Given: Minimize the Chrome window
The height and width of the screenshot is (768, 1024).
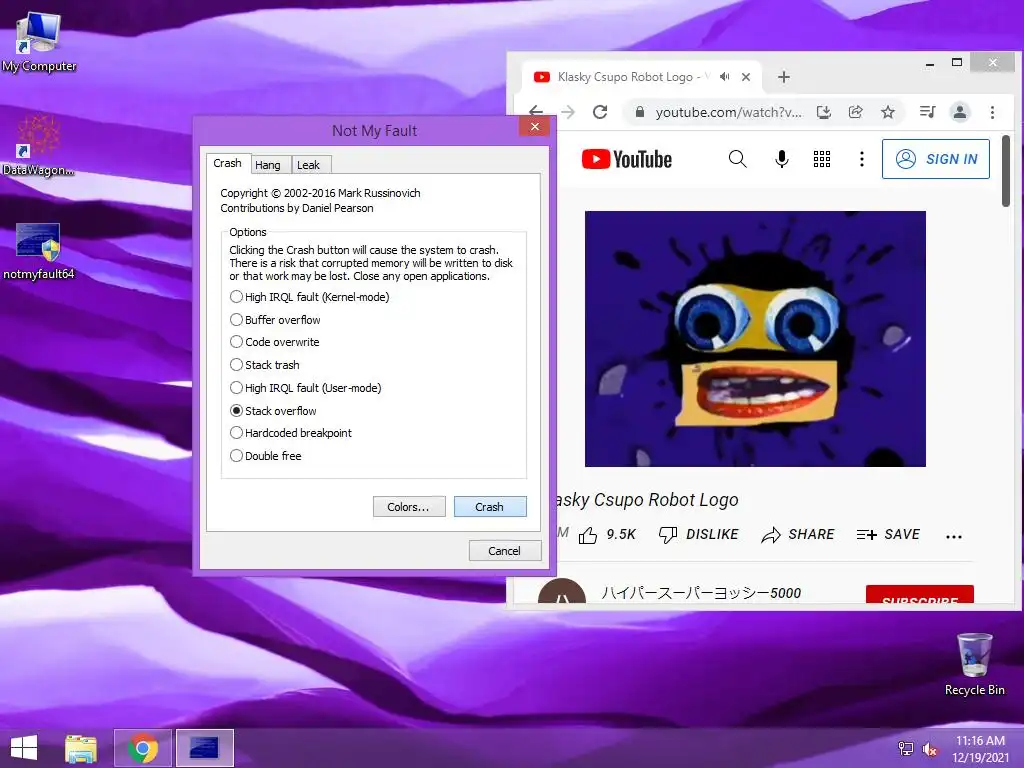Looking at the screenshot, I should coord(930,63).
